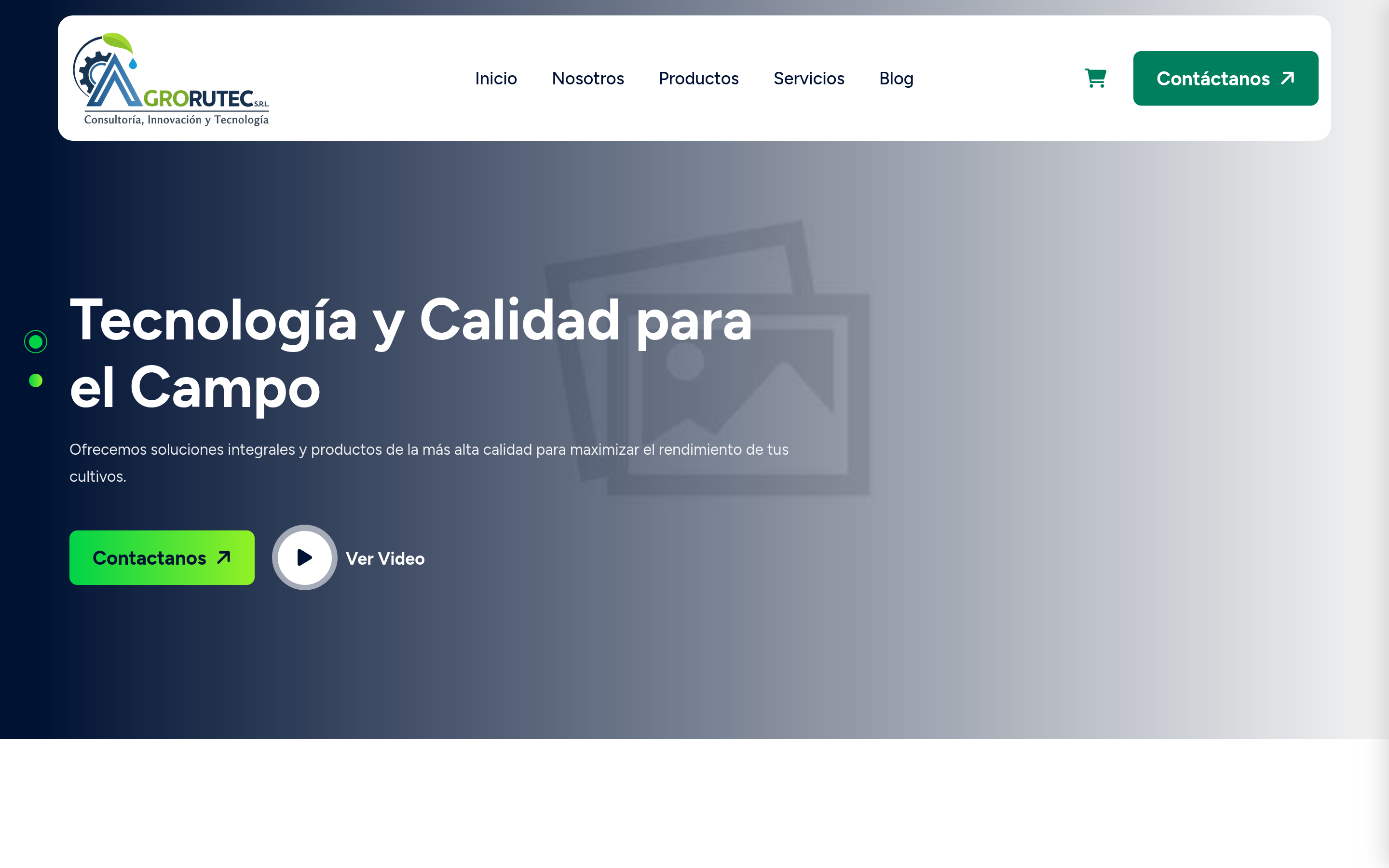Open the shopping cart icon

point(1095,78)
